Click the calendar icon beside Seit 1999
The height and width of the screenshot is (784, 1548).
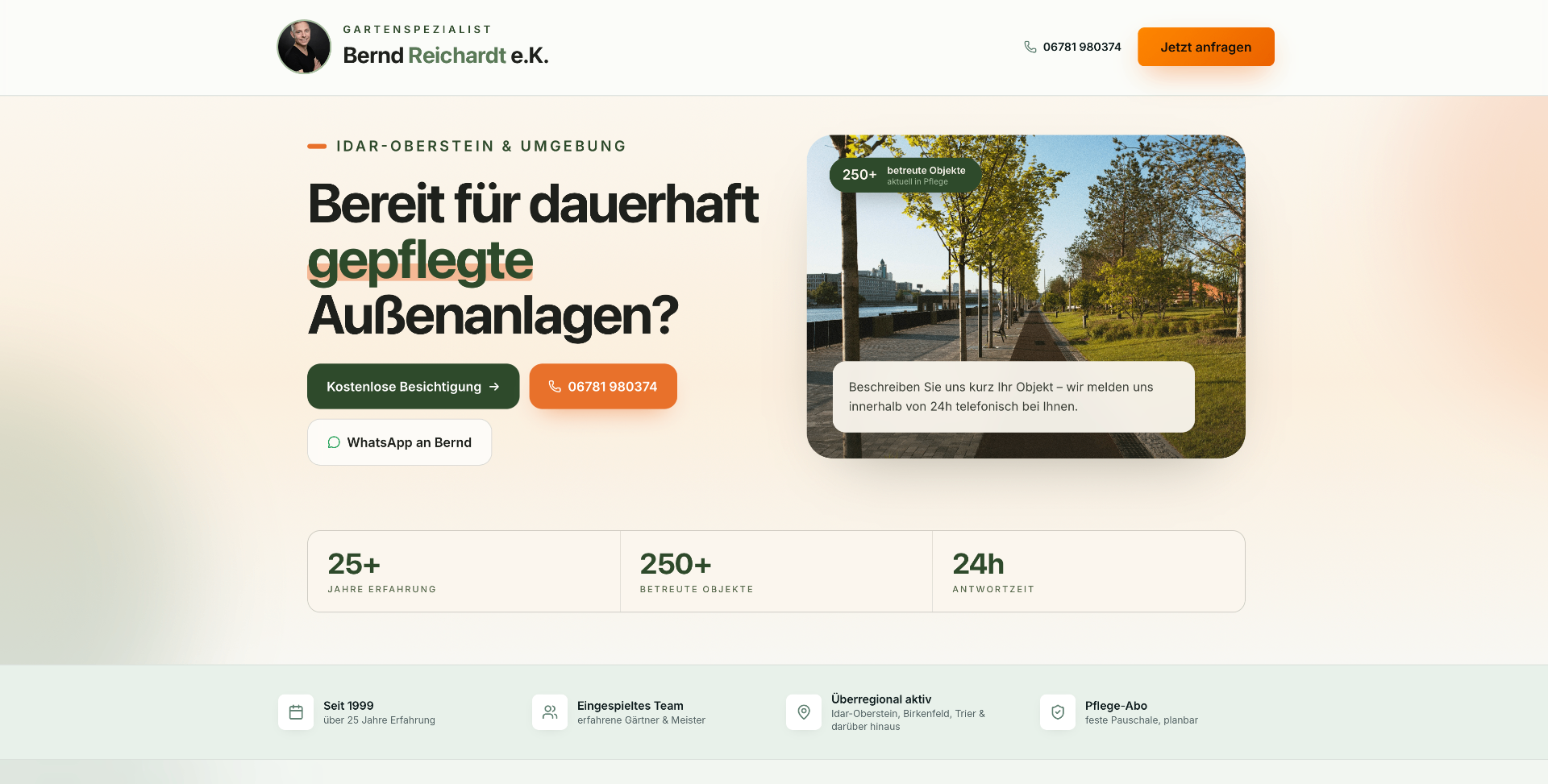(296, 712)
